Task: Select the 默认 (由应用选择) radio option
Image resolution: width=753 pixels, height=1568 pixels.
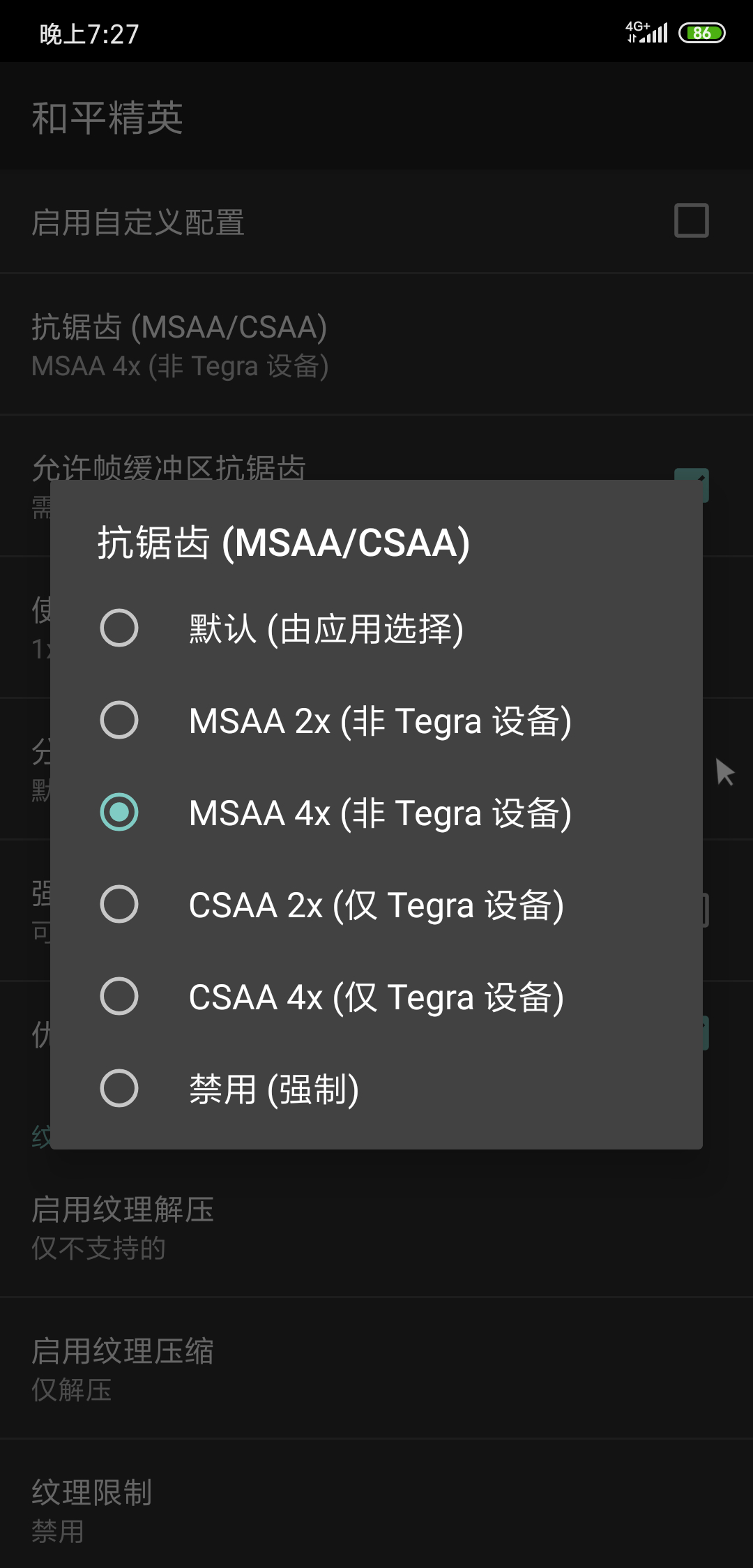Action: point(119,628)
